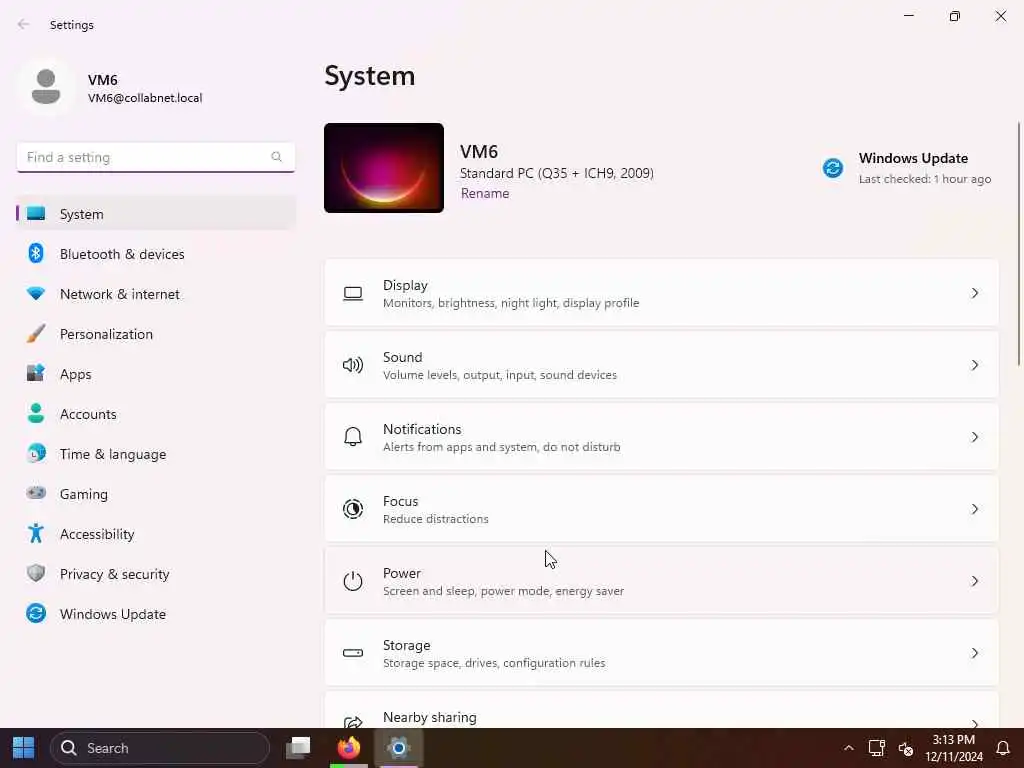Click the Gaming controller icon
The width and height of the screenshot is (1024, 768).
[x=36, y=493]
